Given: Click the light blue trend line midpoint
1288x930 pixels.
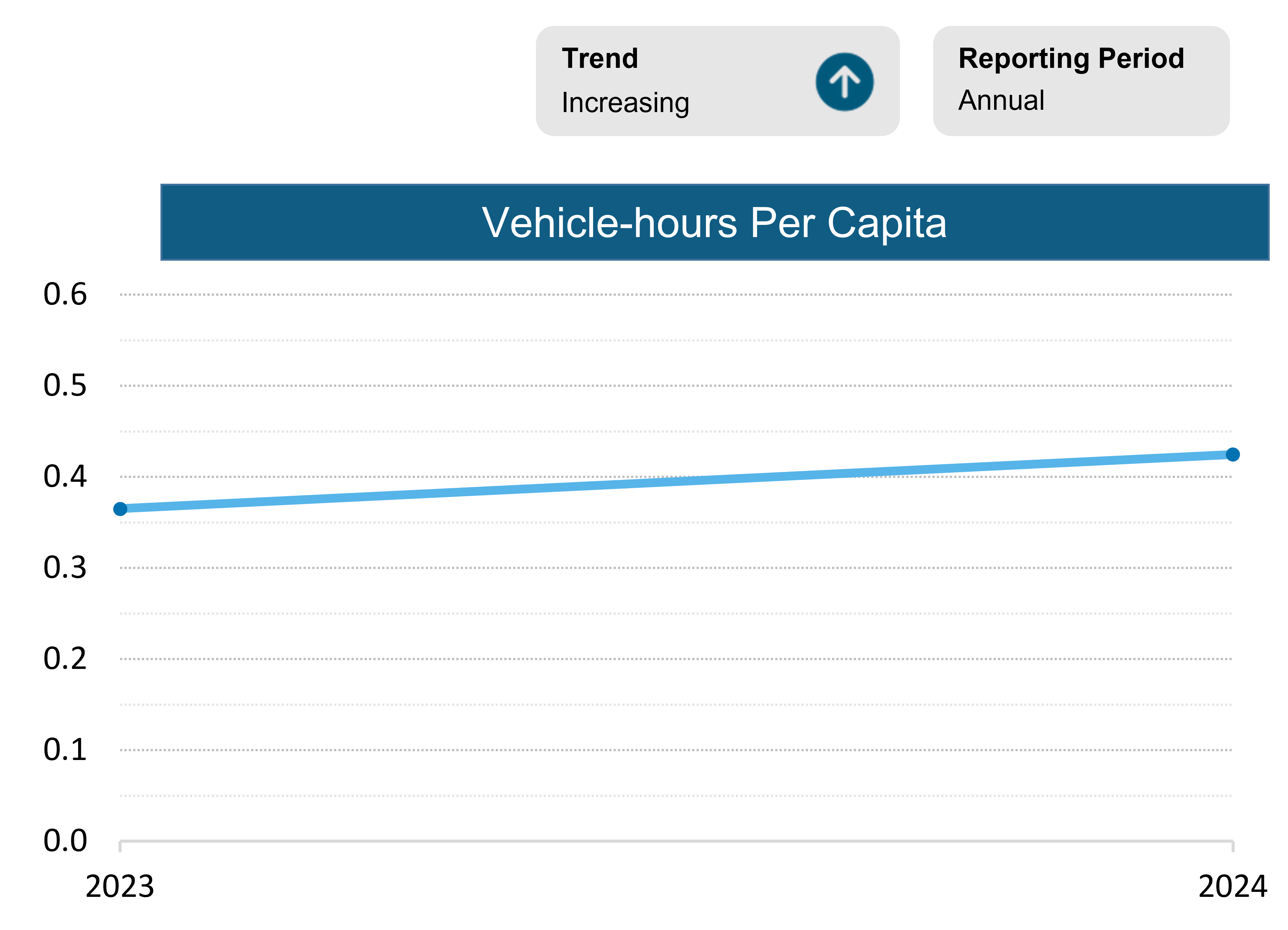Looking at the screenshot, I should [x=676, y=481].
